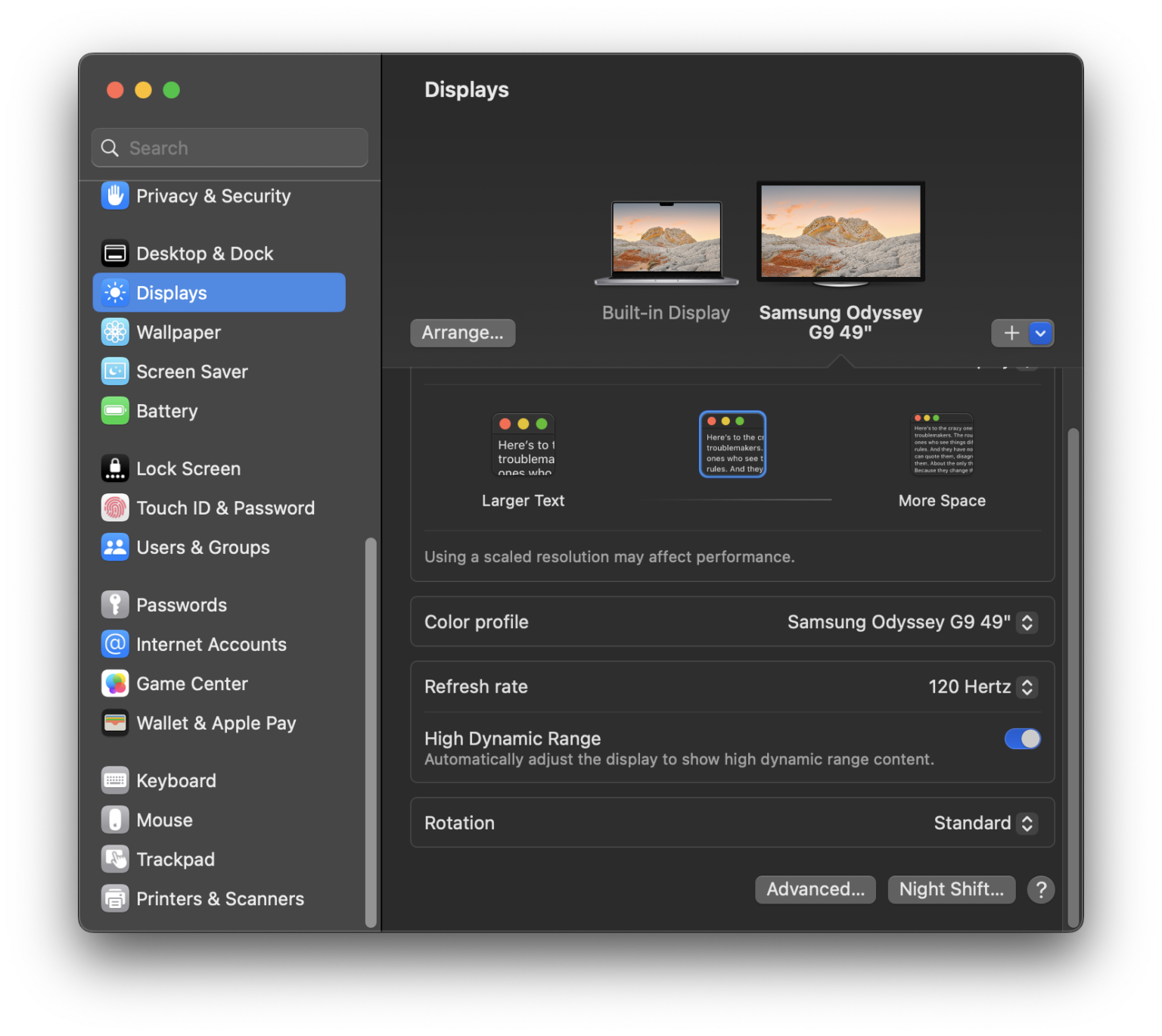This screenshot has width=1162, height=1036.
Task: Click the Samsung Odyssey G9 49" caption
Action: point(840,322)
